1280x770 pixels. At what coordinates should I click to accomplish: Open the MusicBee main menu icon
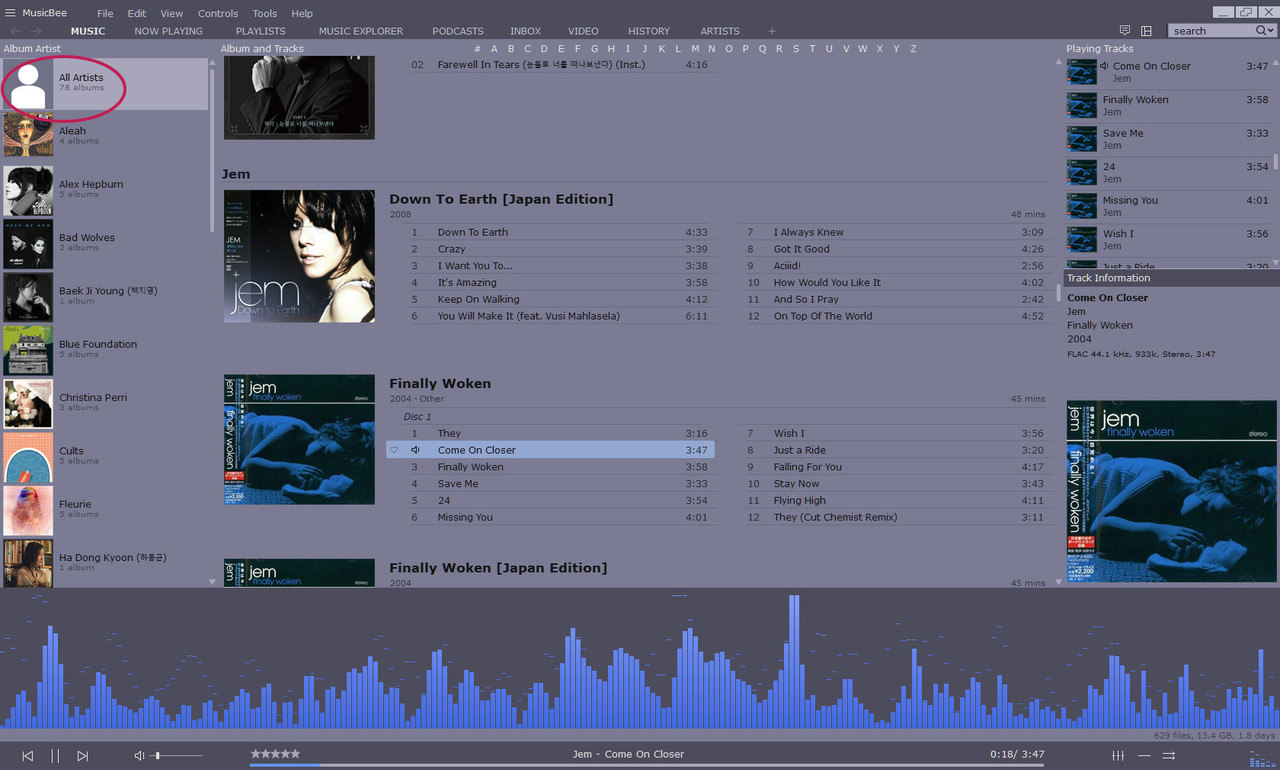click(10, 13)
